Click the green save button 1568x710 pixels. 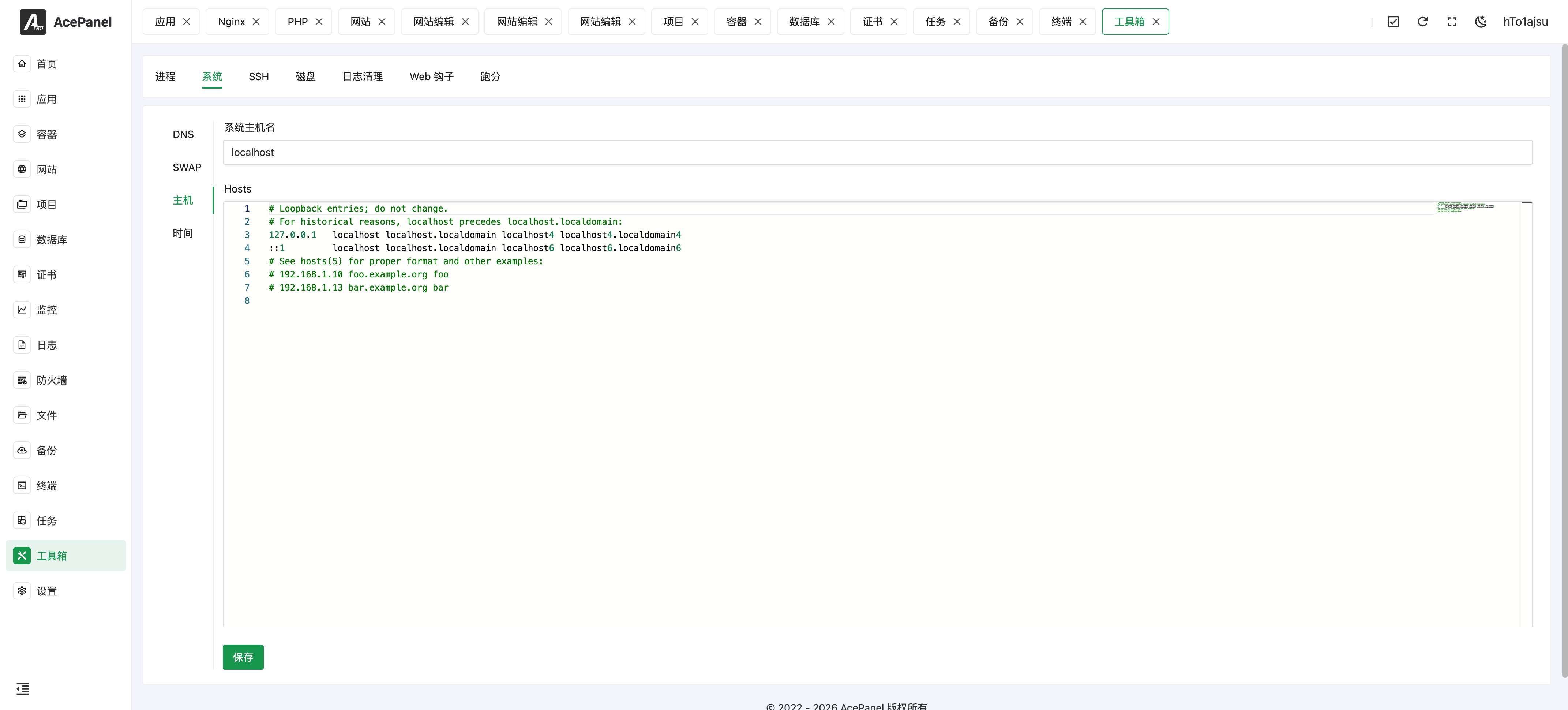coord(243,657)
